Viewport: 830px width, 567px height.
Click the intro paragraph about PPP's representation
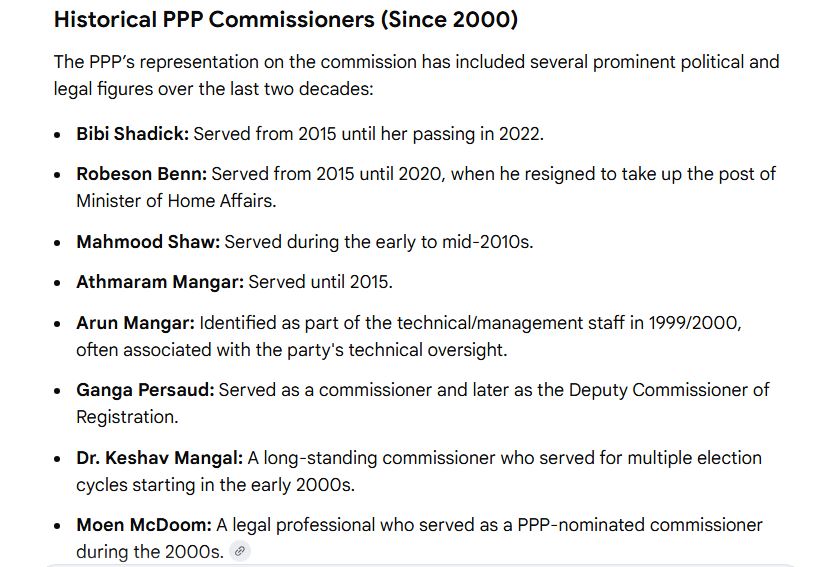pos(416,75)
